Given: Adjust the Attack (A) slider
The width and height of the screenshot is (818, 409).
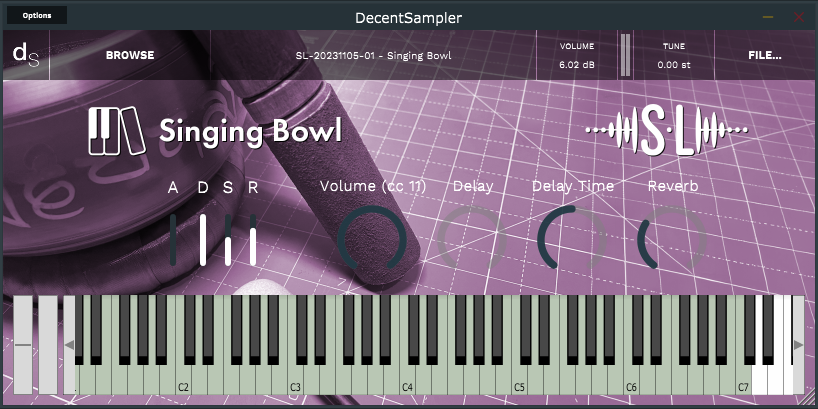Looking at the screenshot, I should pyautogui.click(x=173, y=239).
